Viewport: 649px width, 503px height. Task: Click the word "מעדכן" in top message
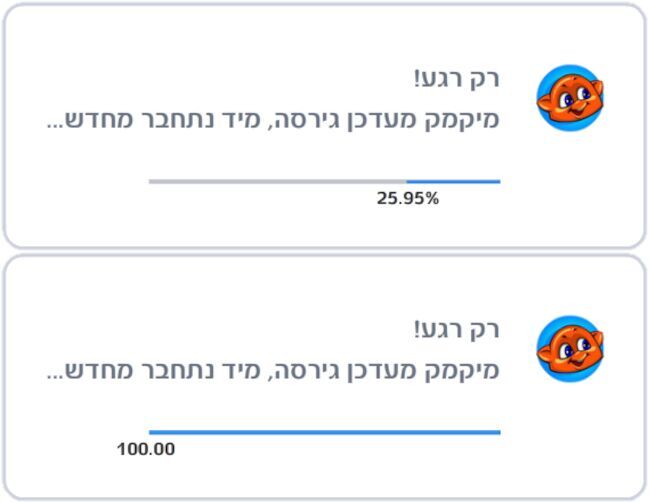pyautogui.click(x=383, y=120)
